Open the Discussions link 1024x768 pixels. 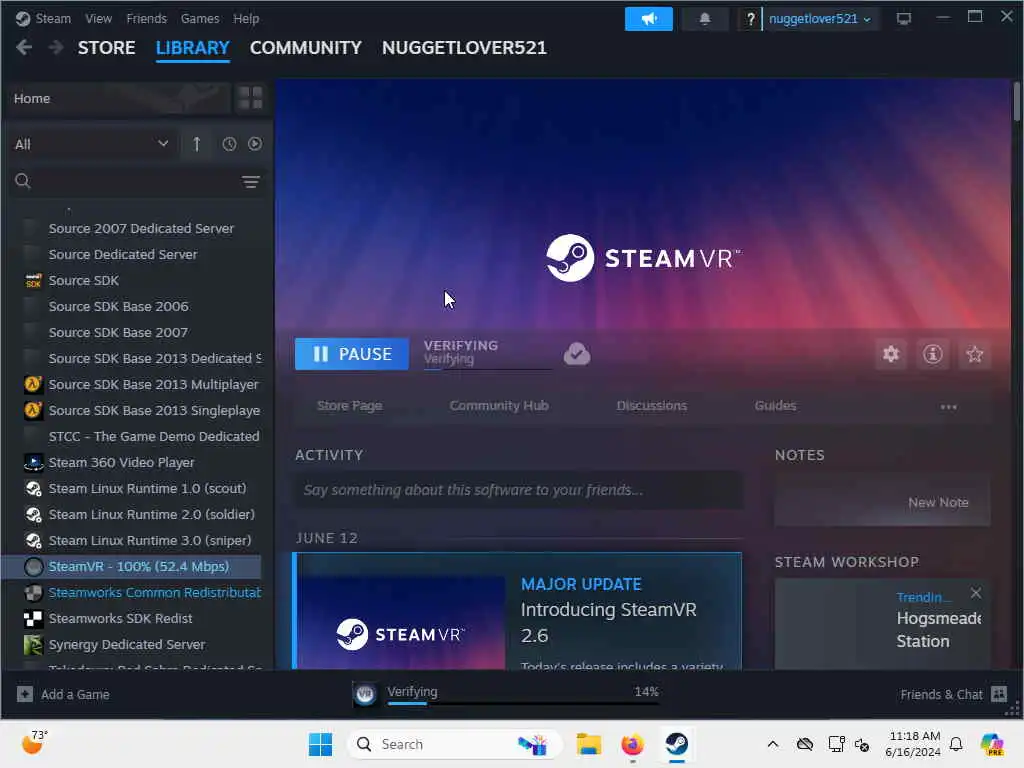click(x=652, y=406)
